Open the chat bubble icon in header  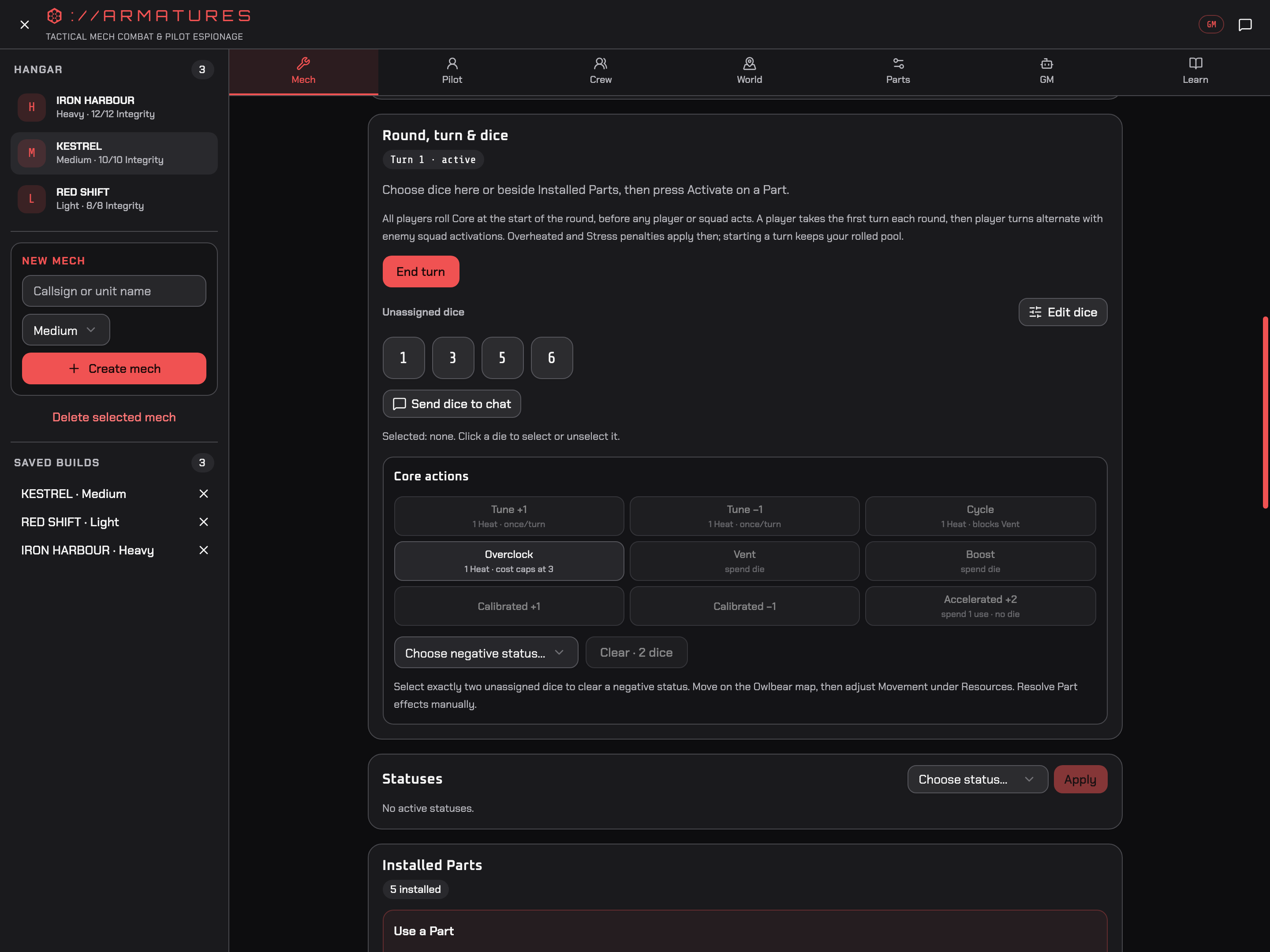[1245, 24]
